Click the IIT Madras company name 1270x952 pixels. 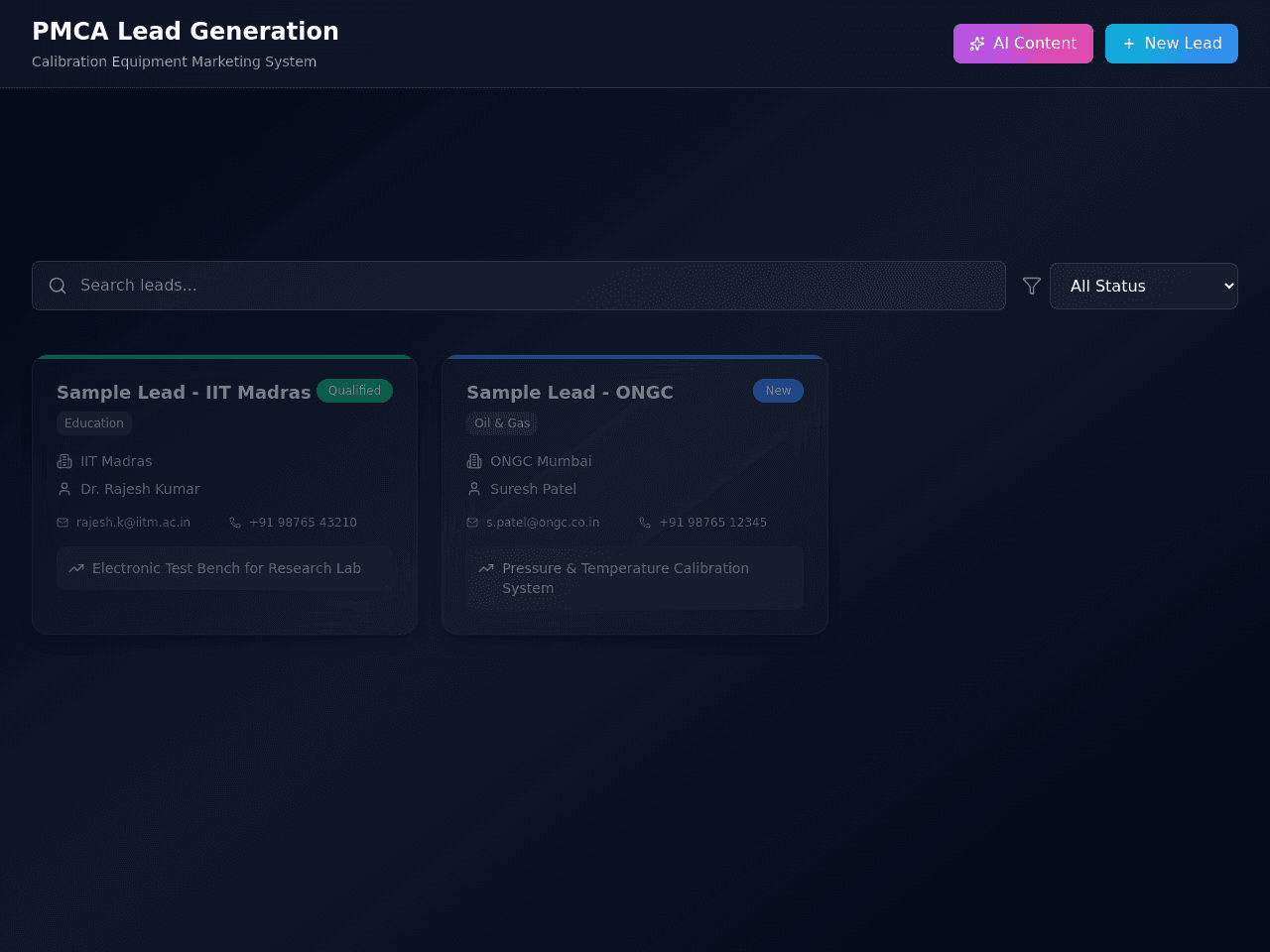click(x=116, y=461)
